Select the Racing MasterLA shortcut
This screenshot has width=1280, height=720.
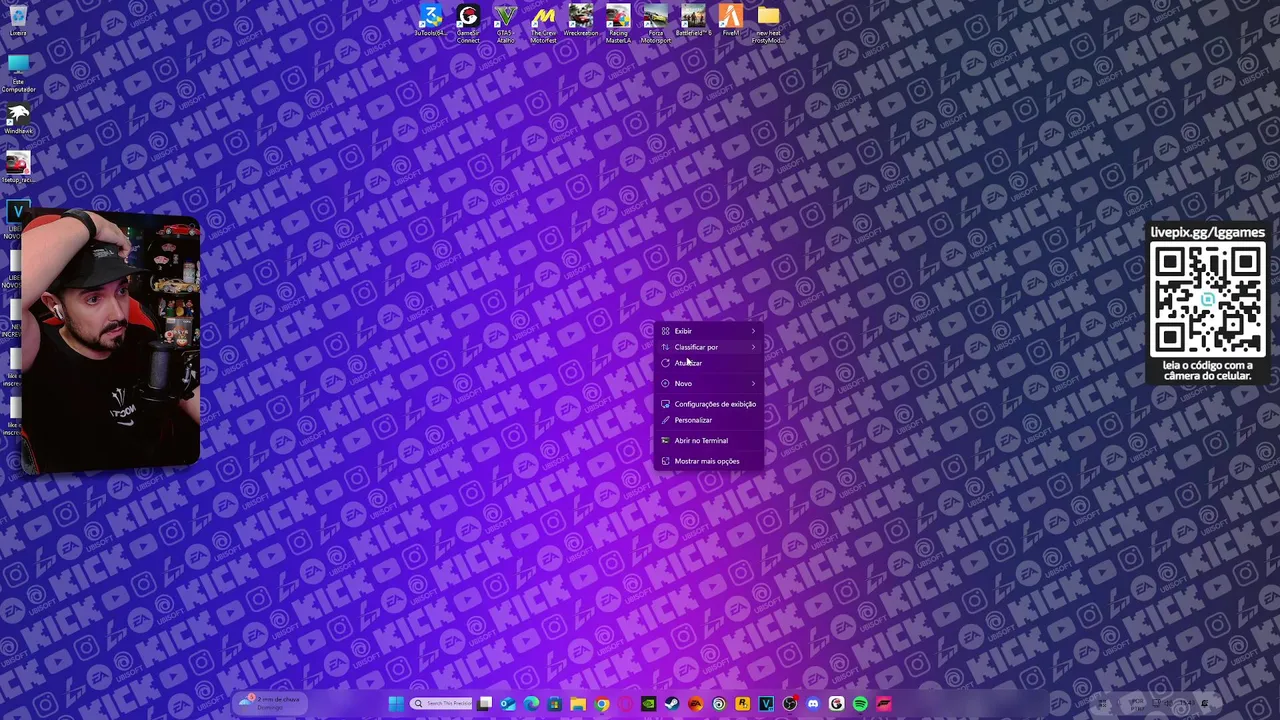coord(618,22)
